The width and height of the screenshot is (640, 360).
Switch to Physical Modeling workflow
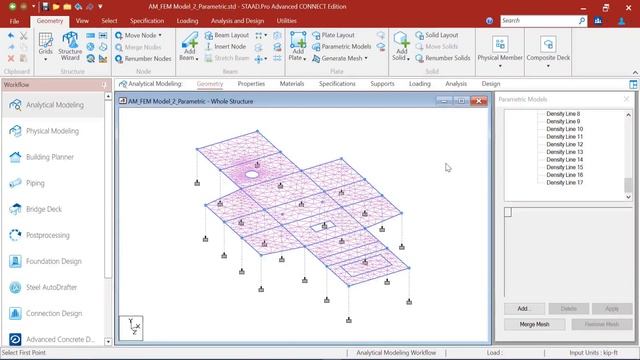coord(53,131)
